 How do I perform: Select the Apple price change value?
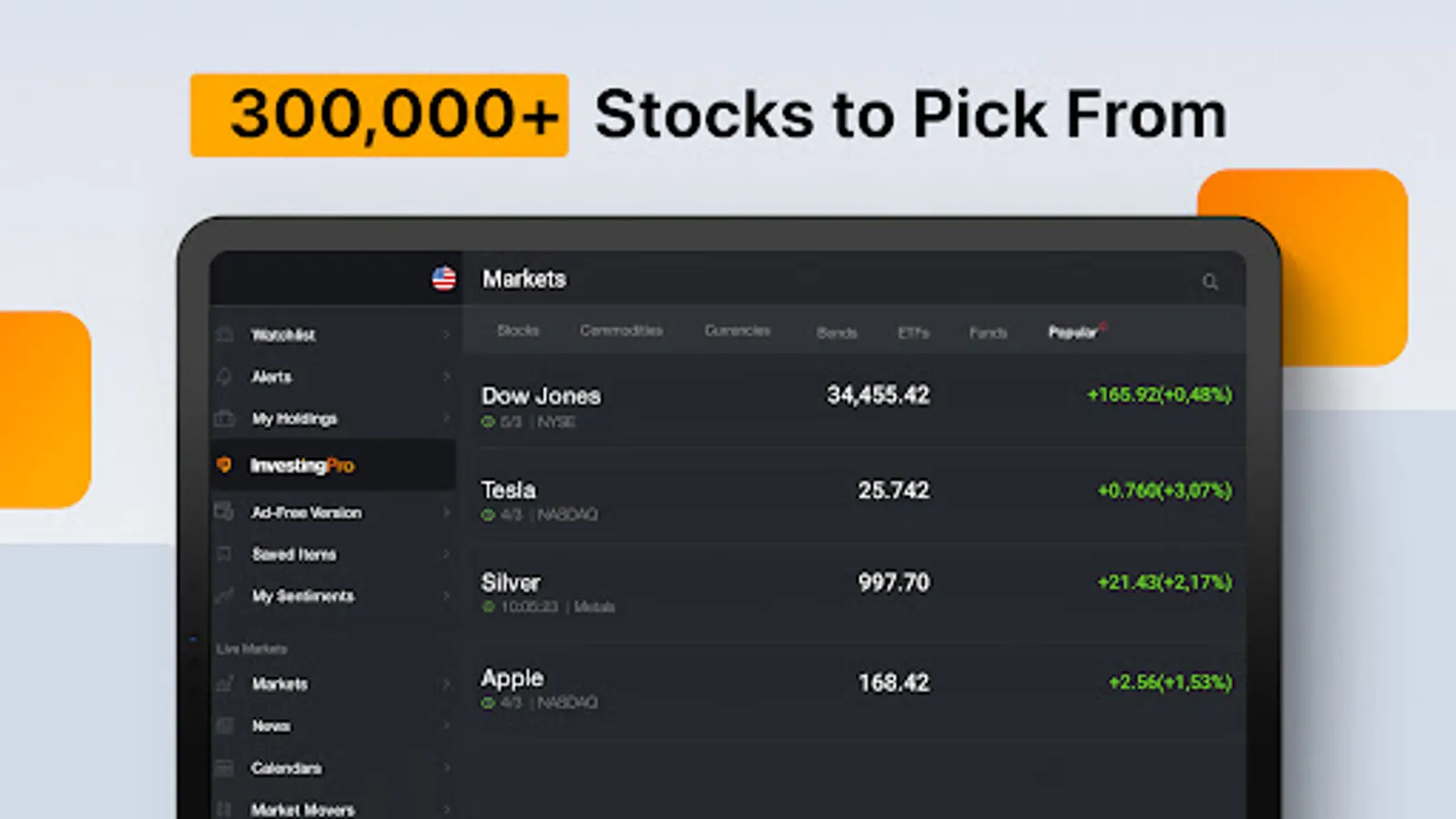point(1170,682)
